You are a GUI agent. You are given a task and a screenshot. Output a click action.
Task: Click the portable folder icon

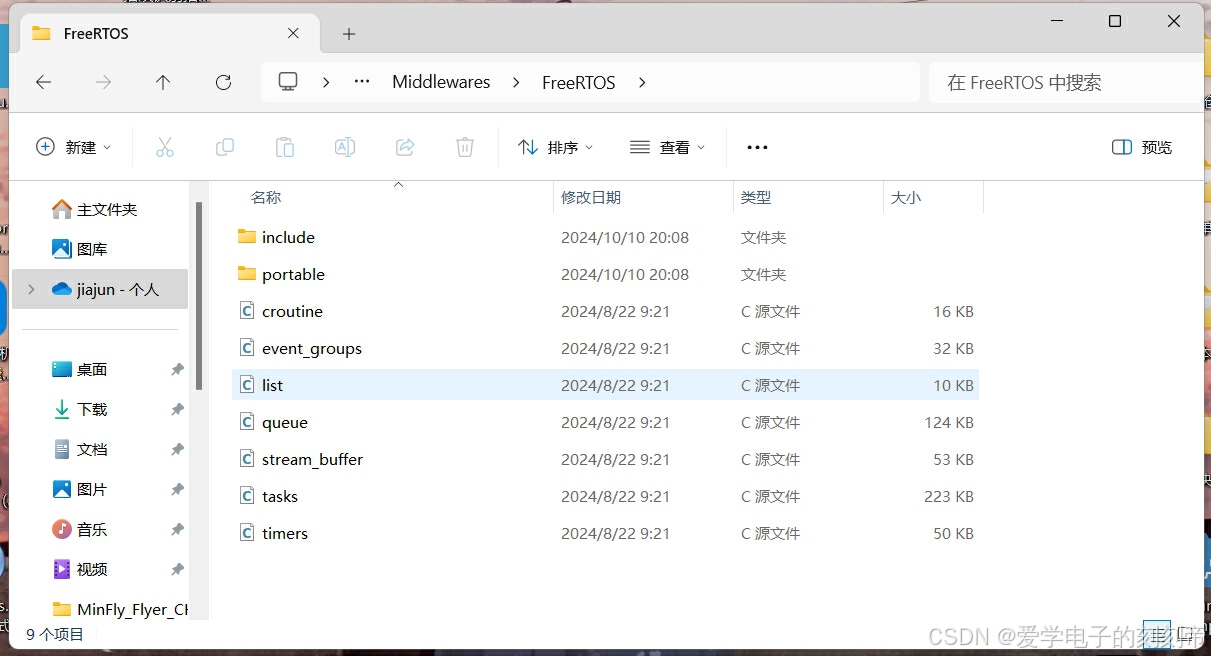click(247, 274)
